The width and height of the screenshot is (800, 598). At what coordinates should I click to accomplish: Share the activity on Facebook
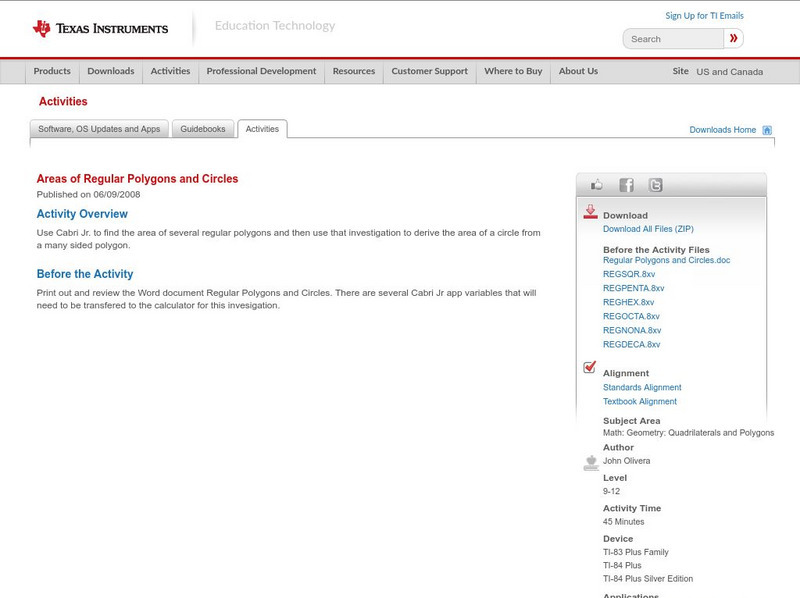coord(626,185)
